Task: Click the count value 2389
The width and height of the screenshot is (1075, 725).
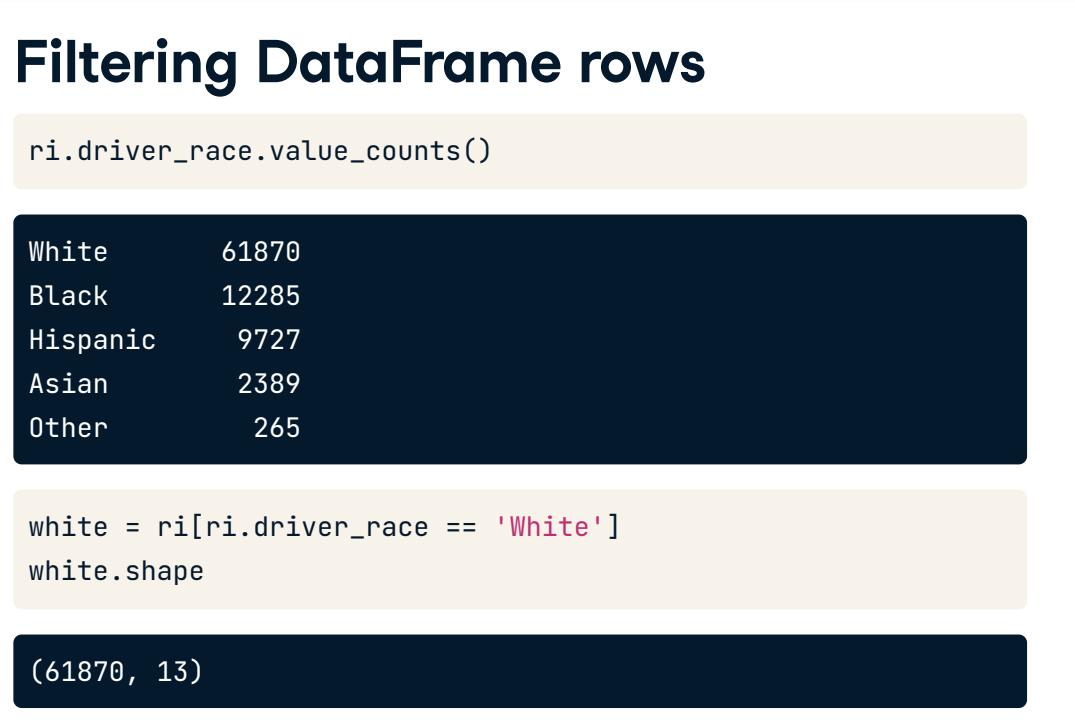Action: (269, 383)
